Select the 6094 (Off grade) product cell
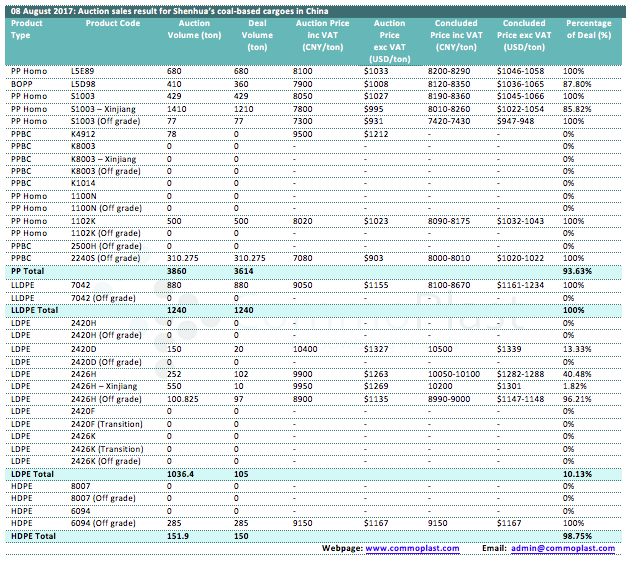Image resolution: width=626 pixels, height=563 pixels. (x=105, y=522)
